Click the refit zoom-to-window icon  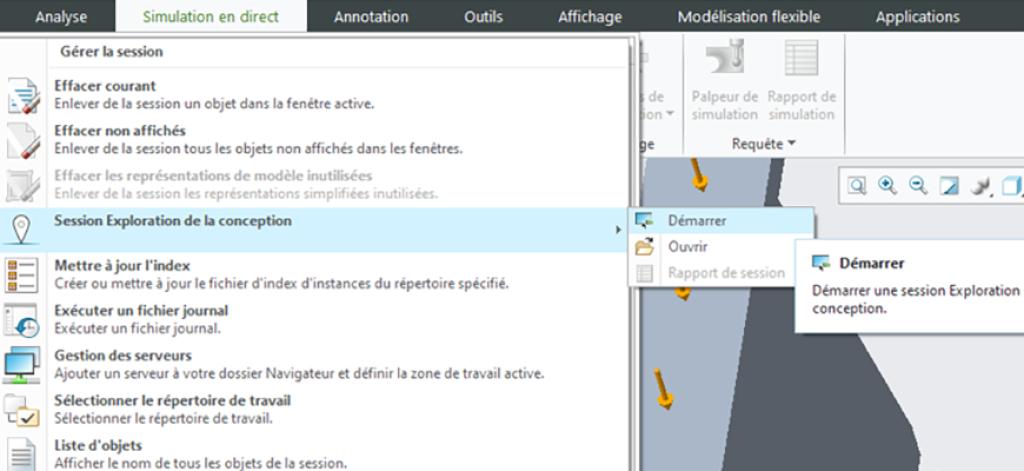[x=859, y=186]
